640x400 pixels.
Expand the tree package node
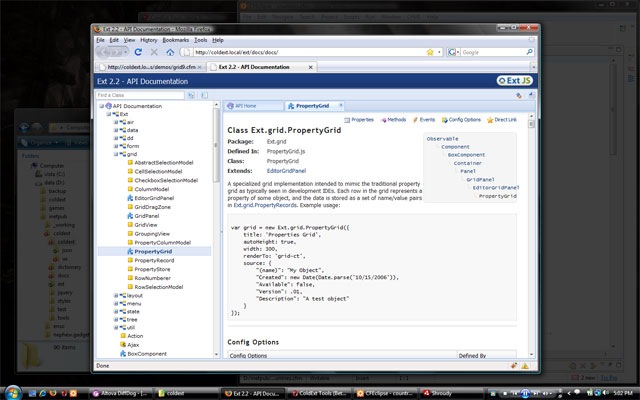(x=116, y=319)
